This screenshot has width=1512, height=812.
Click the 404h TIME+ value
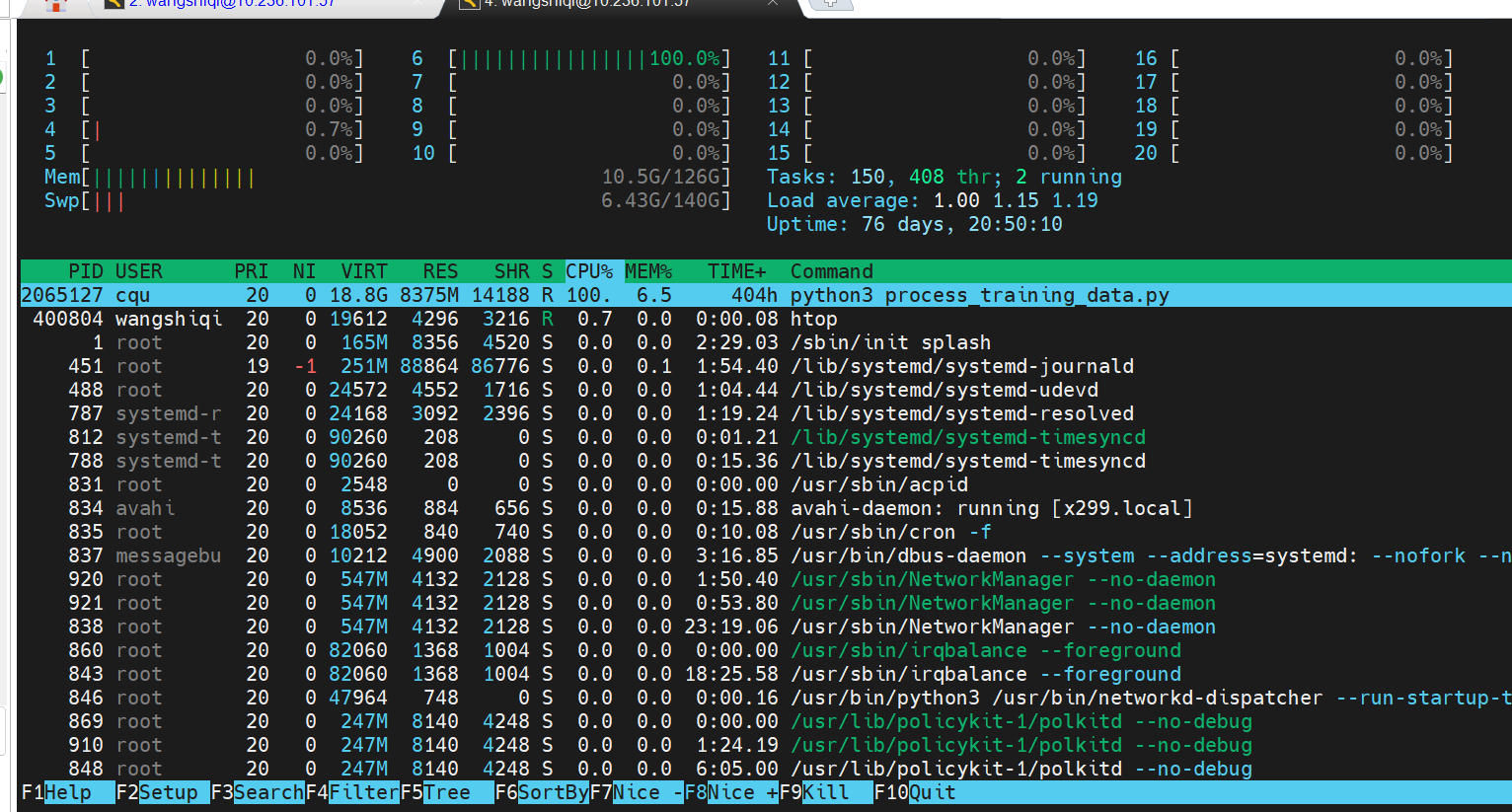(x=755, y=295)
